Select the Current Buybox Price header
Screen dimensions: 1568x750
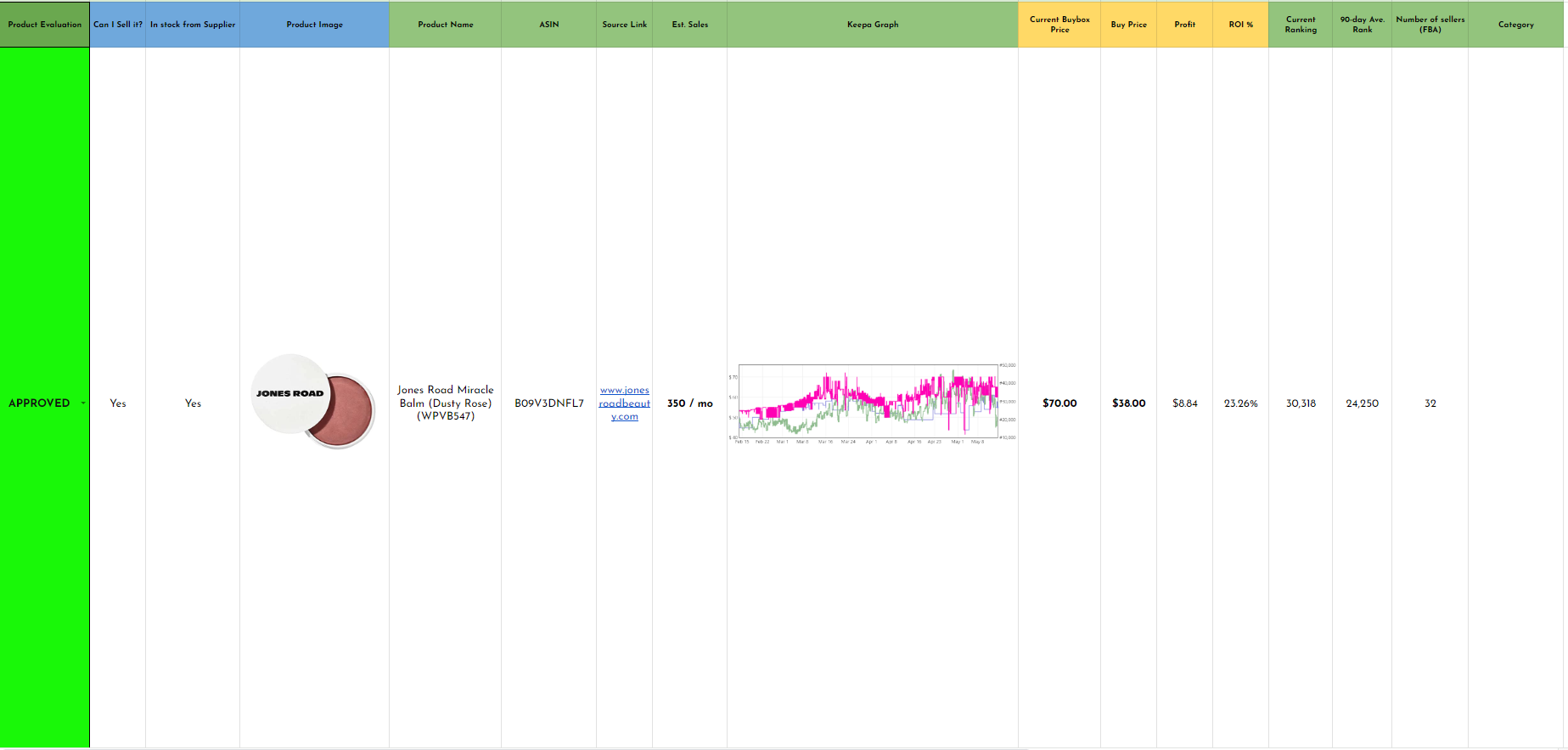point(1059,25)
